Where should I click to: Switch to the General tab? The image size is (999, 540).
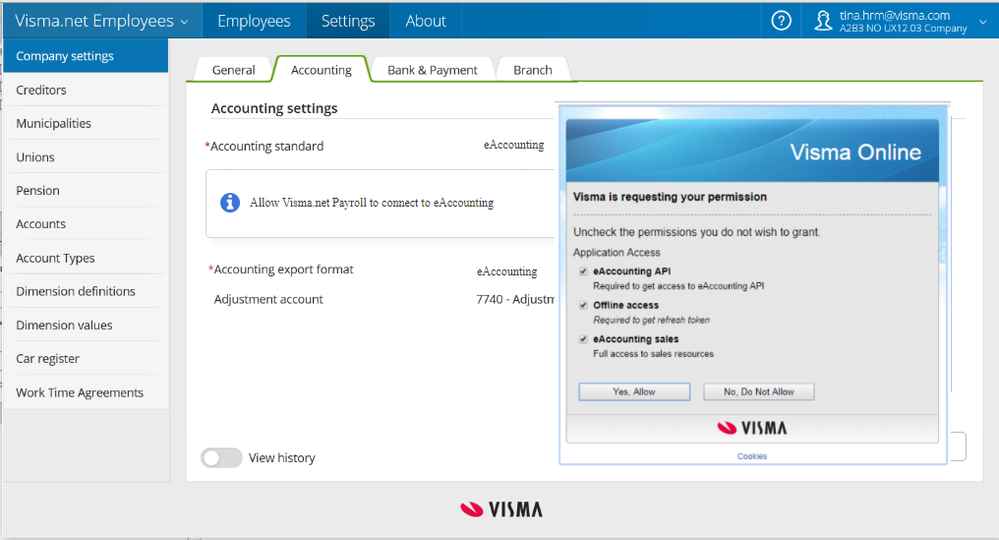coord(233,69)
